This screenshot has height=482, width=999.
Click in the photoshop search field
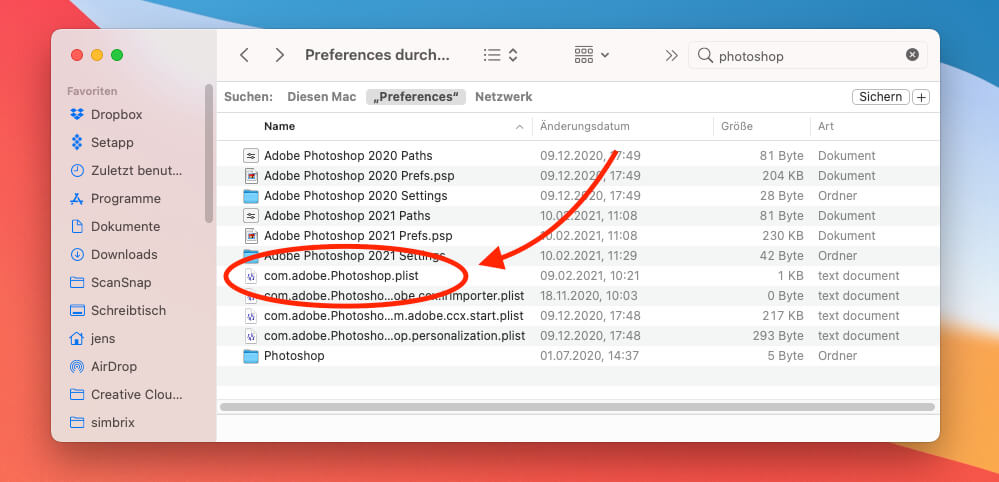[x=808, y=55]
